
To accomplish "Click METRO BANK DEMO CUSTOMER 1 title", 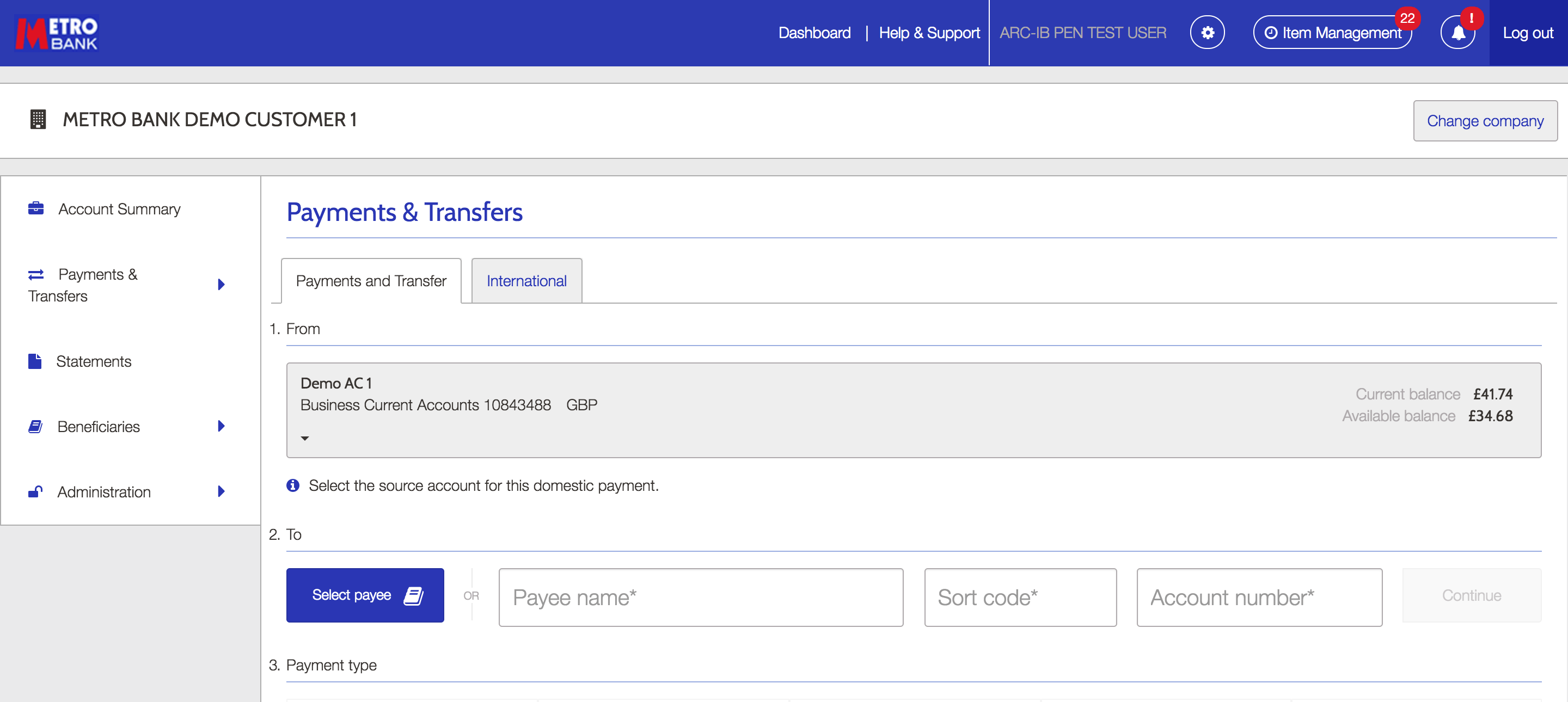I will click(x=210, y=119).
